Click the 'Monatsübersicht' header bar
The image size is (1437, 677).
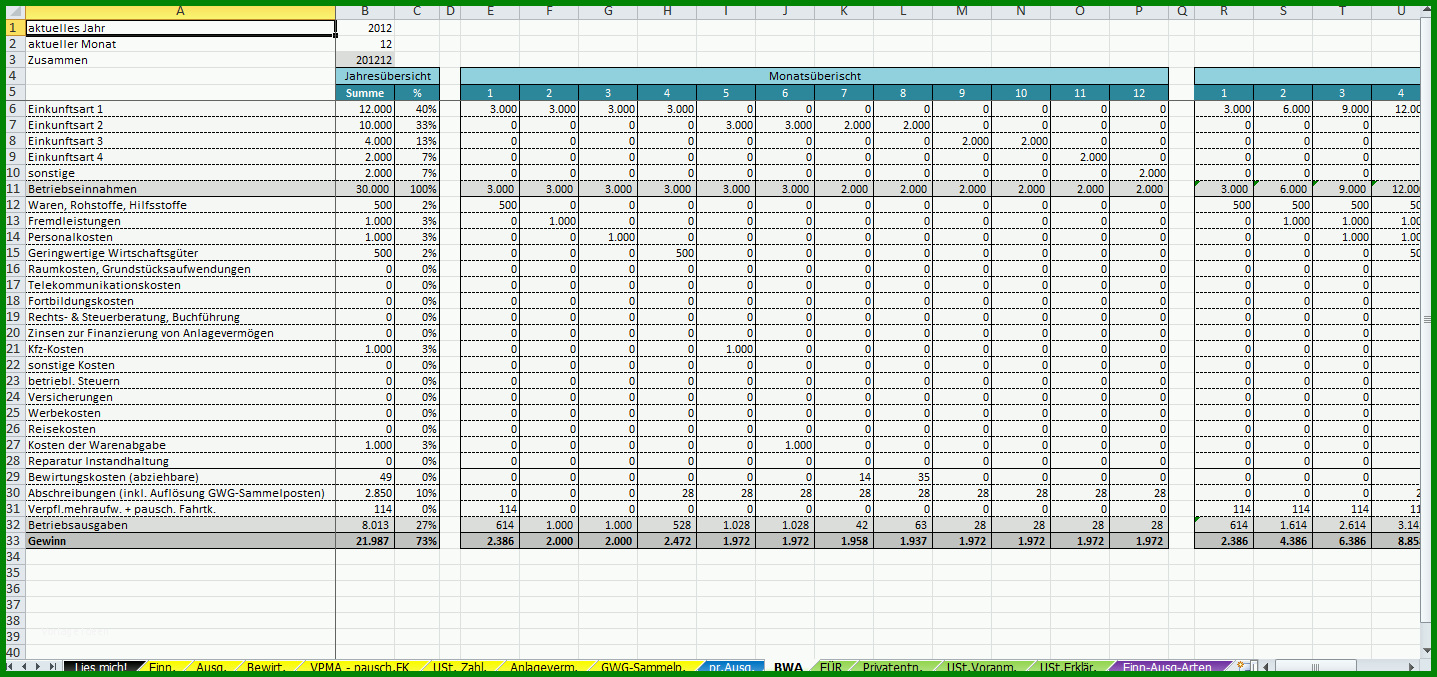click(815, 76)
